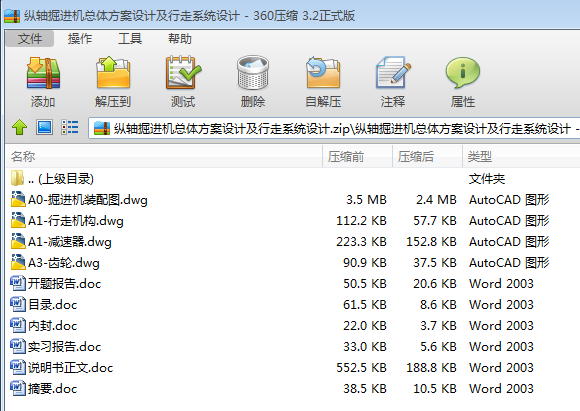
Task: Sort by 类型 column header
Action: point(521,156)
